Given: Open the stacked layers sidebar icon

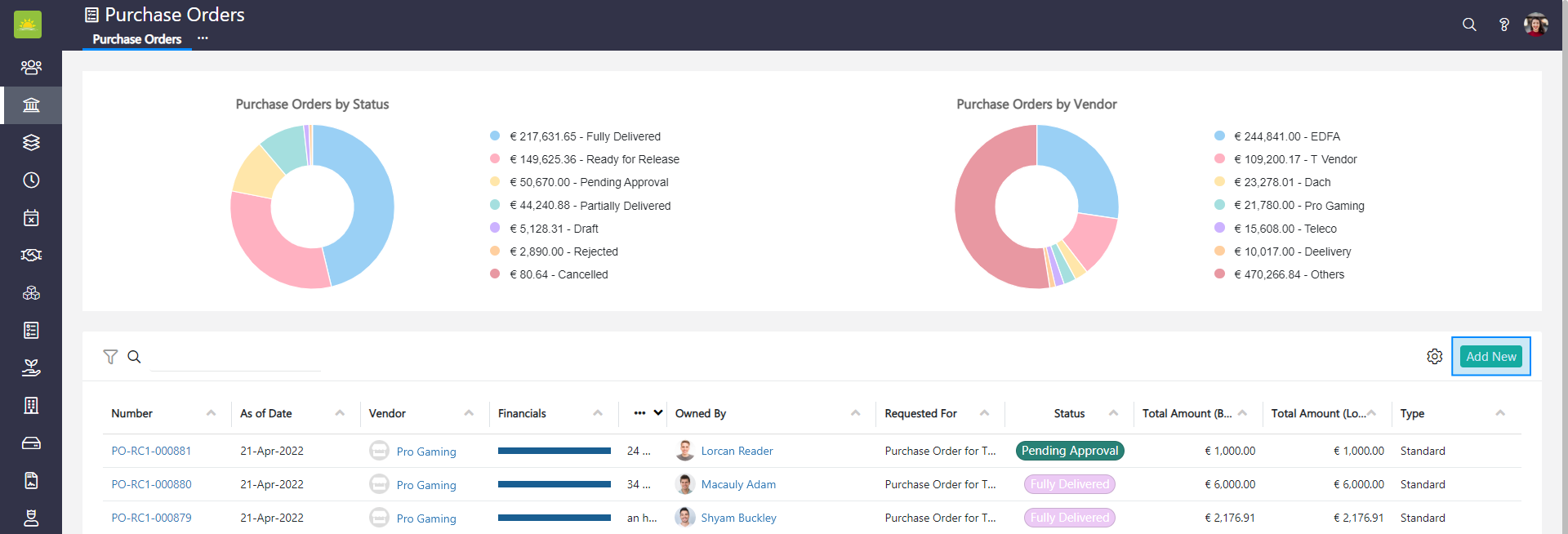Looking at the screenshot, I should click(x=31, y=142).
